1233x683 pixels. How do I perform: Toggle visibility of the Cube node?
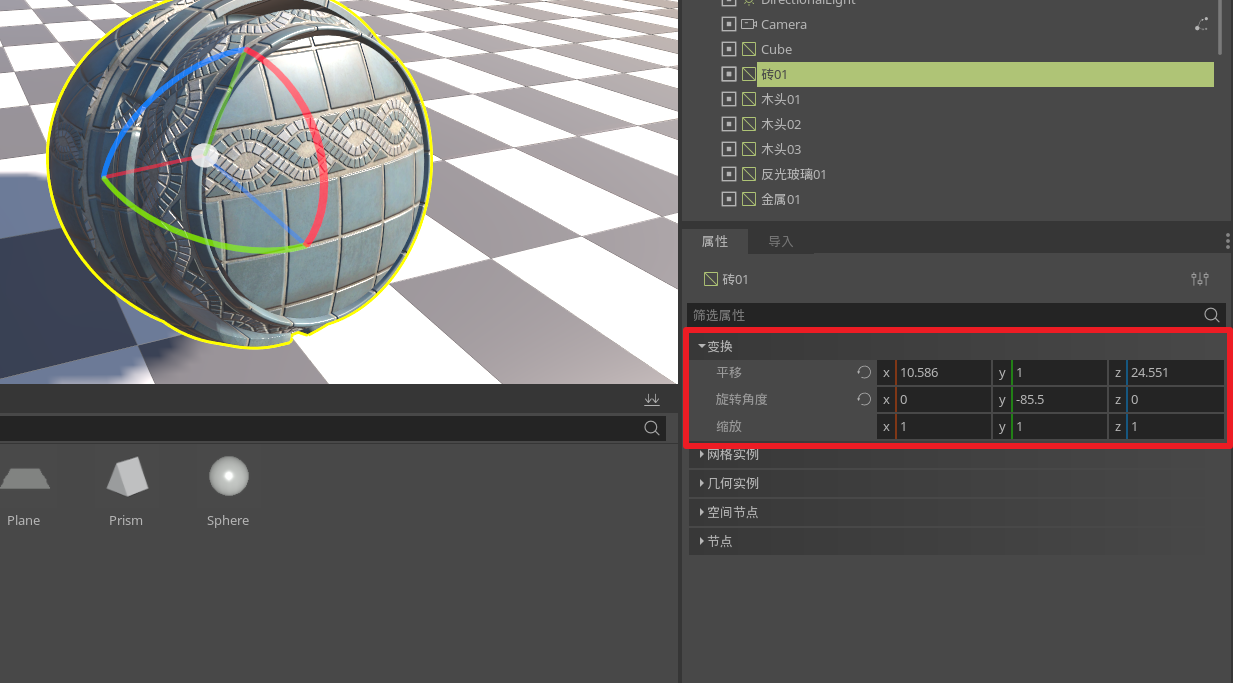pos(728,49)
